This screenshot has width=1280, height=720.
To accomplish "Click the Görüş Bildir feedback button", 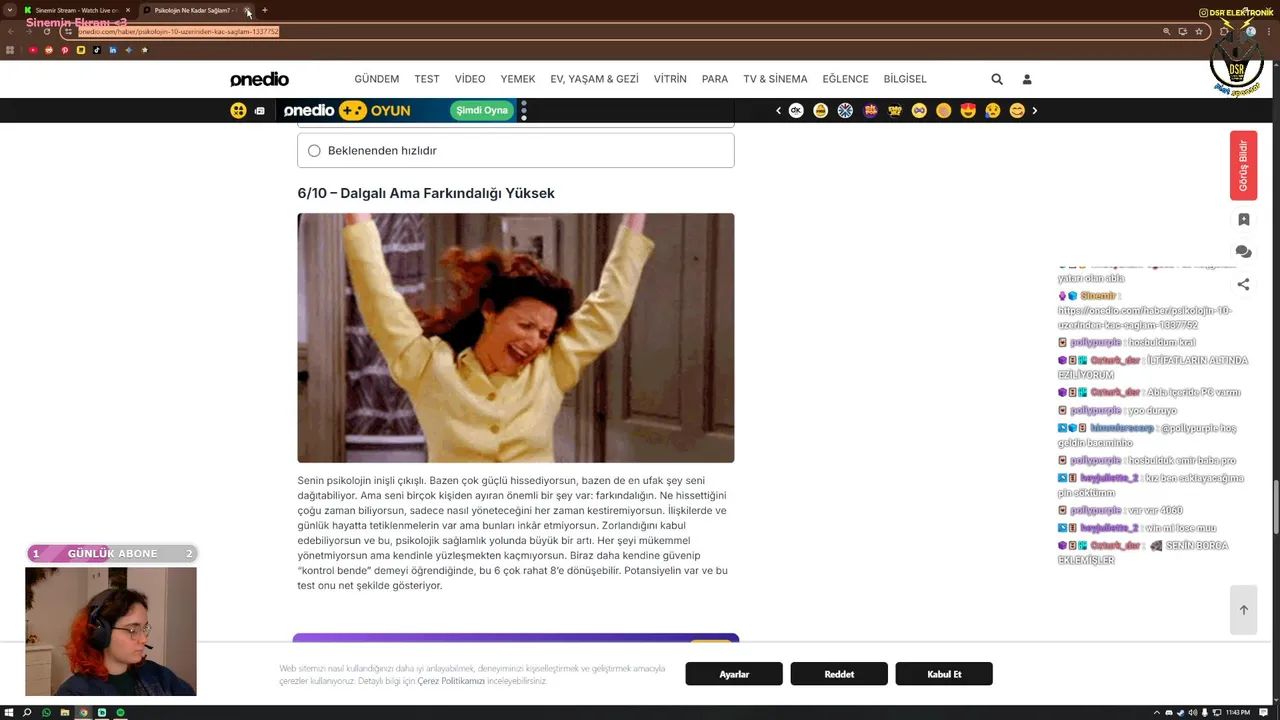I will pos(1243,165).
